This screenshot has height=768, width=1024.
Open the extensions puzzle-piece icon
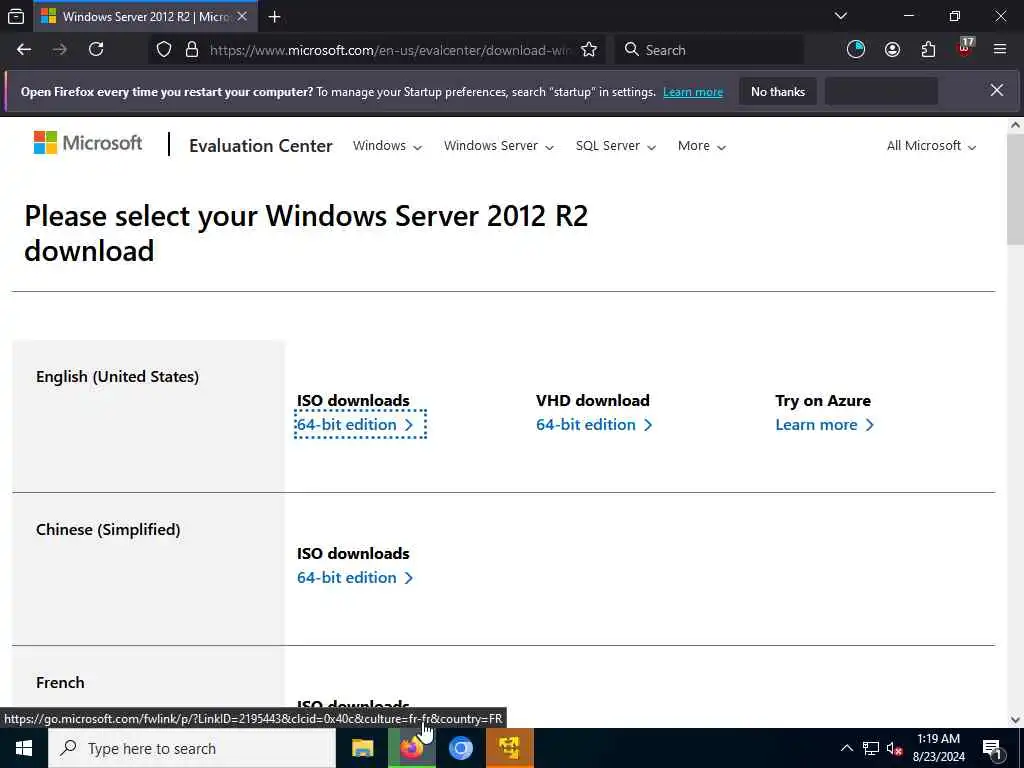[x=928, y=50]
